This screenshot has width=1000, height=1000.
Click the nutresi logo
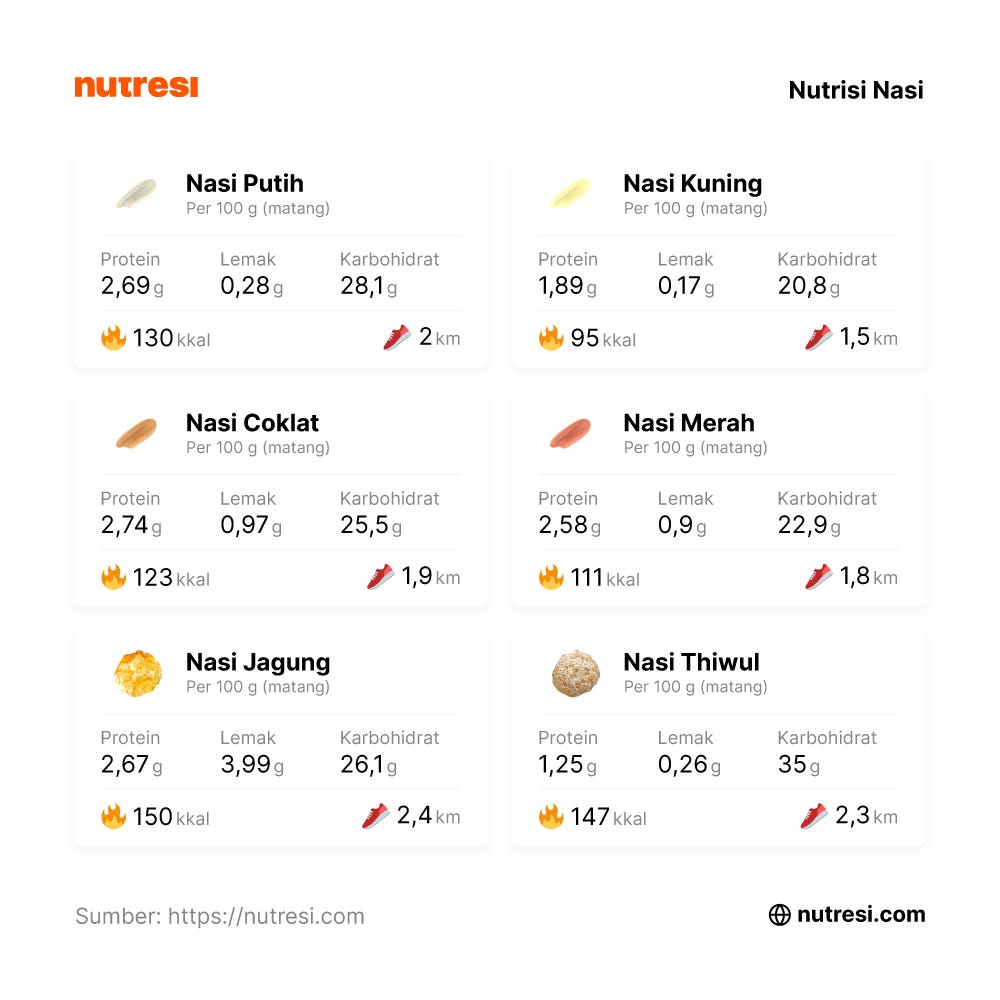136,87
